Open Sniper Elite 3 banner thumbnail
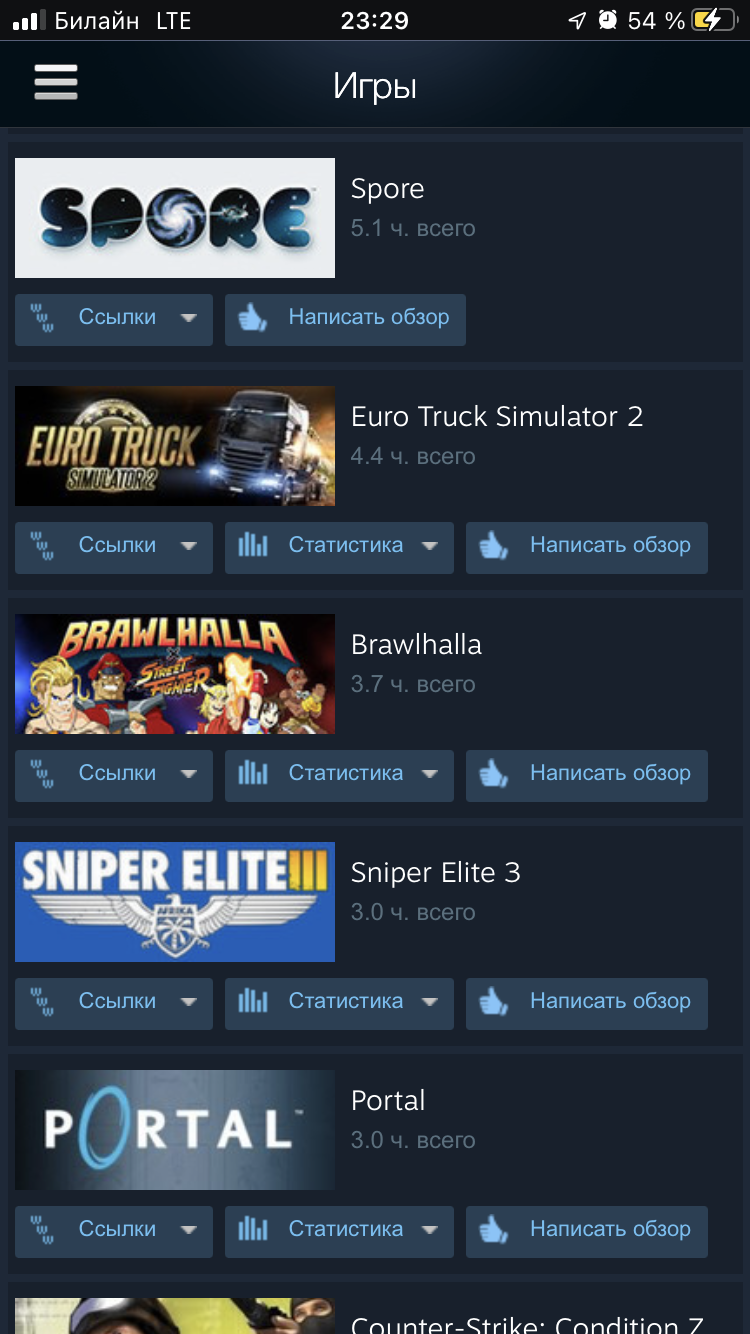Viewport: 750px width, 1334px height. 175,902
